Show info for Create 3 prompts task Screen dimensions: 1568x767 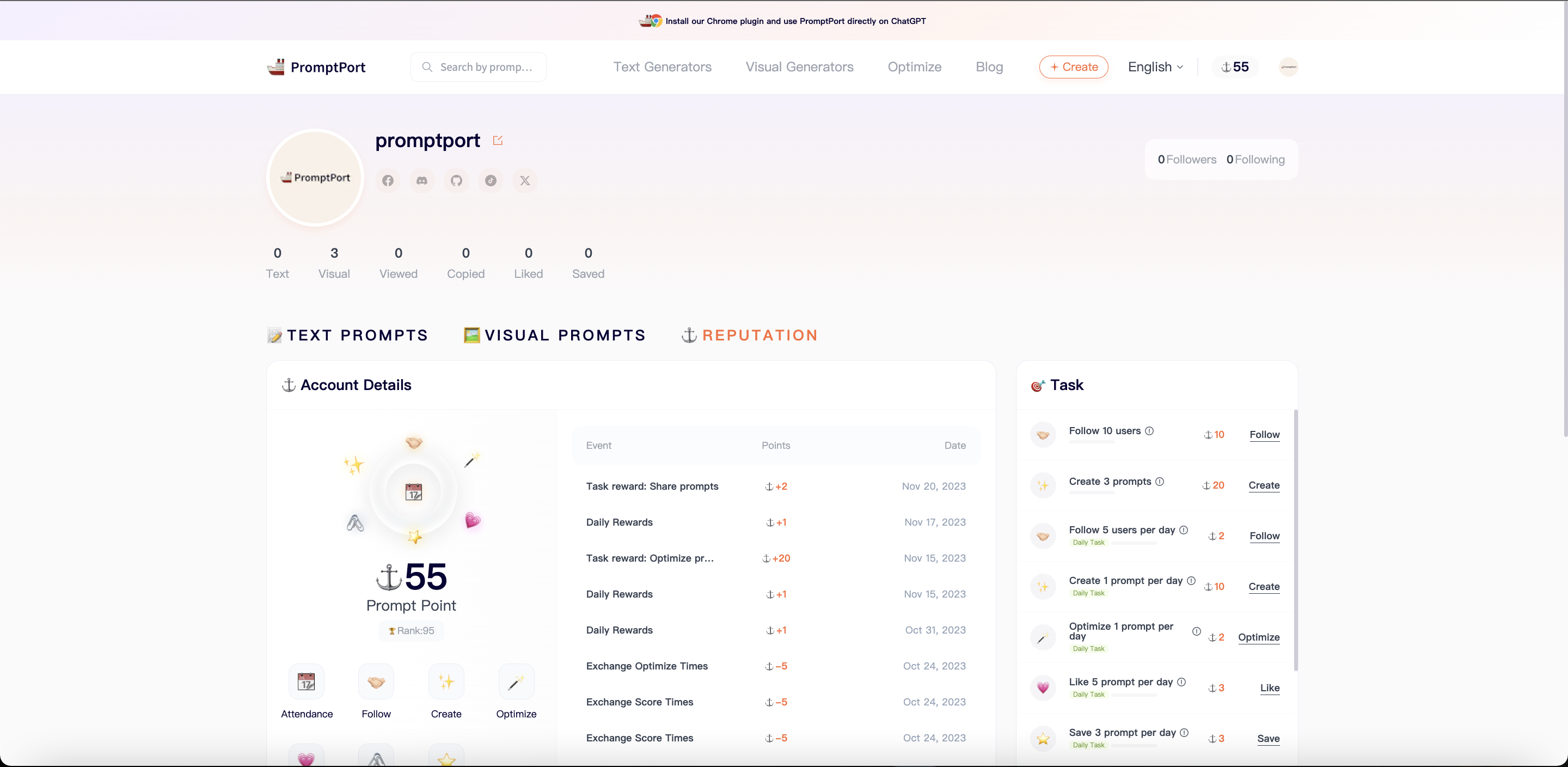(1160, 481)
